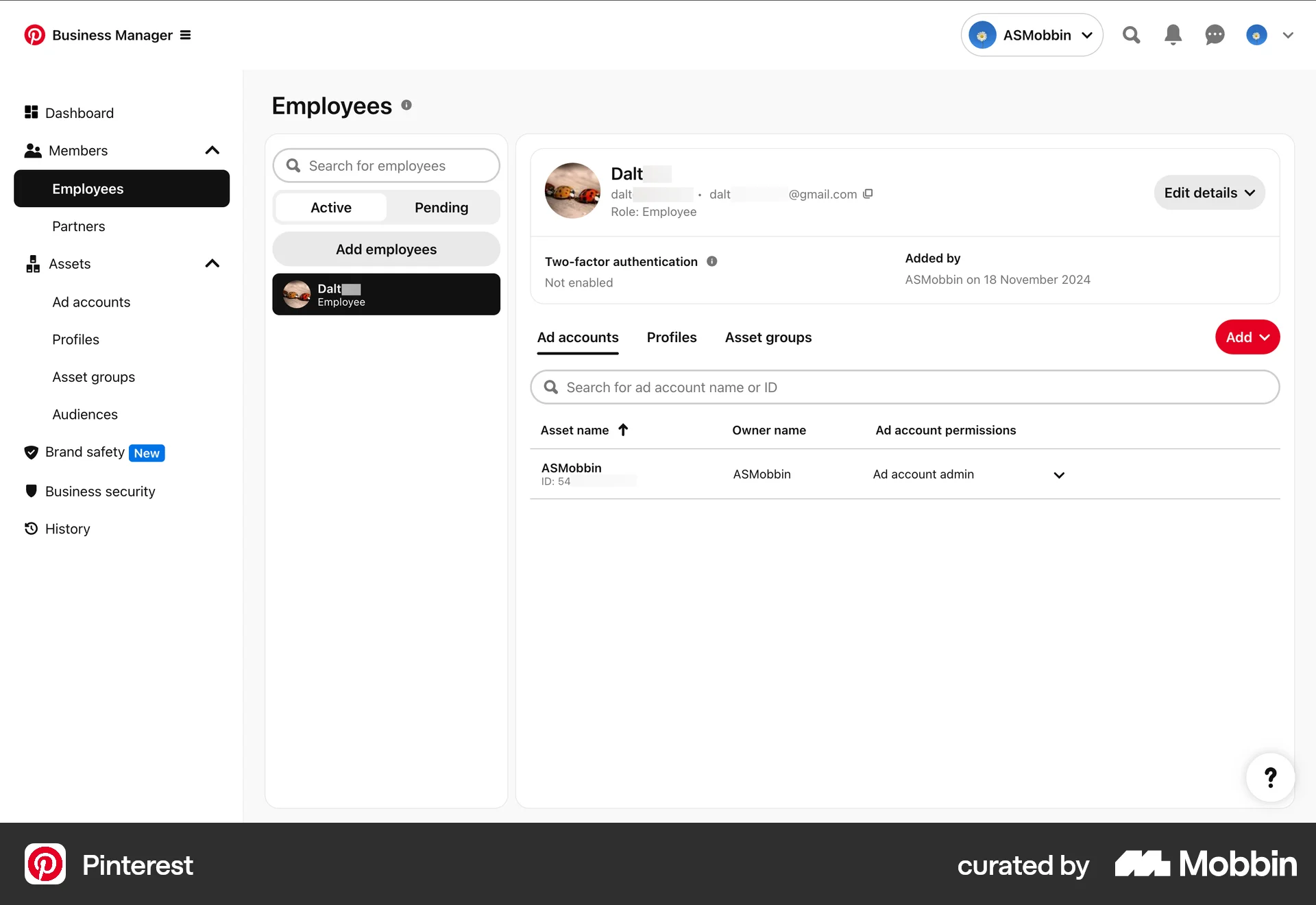Collapse the Members section
The image size is (1316, 905).
(212, 150)
